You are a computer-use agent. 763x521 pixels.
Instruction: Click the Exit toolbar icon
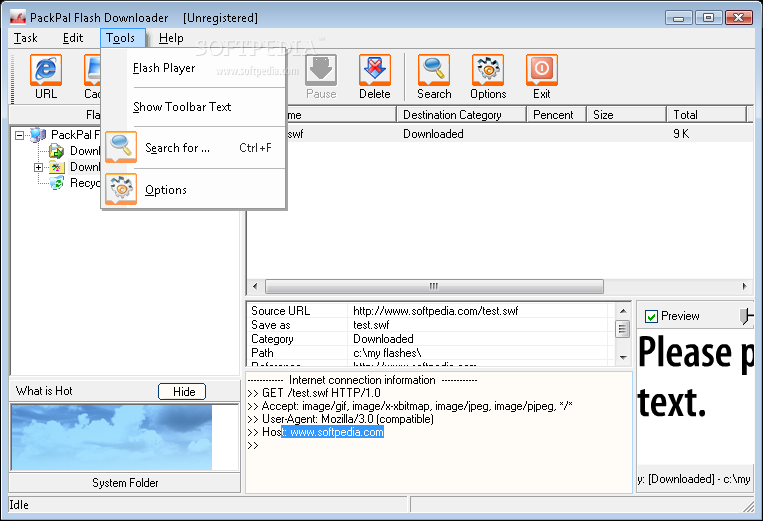[542, 70]
